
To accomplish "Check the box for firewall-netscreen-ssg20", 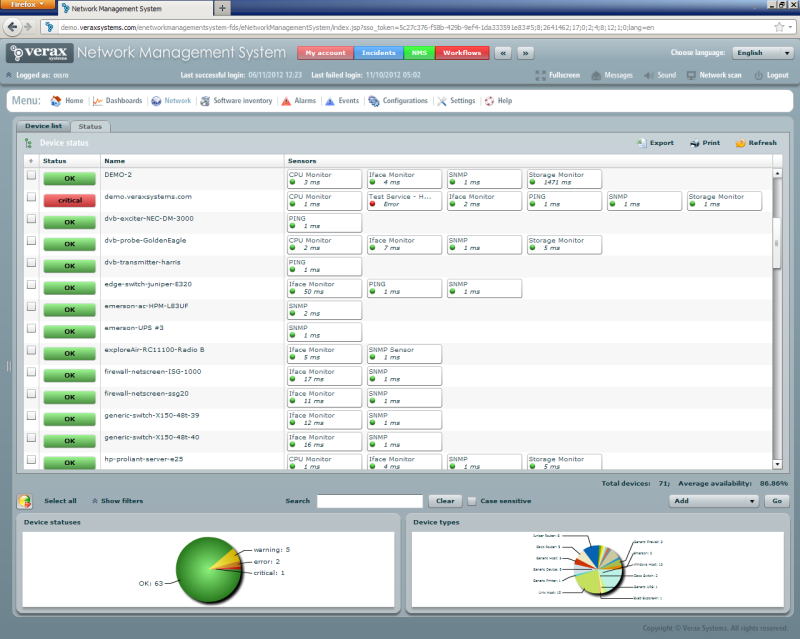I will [x=32, y=394].
